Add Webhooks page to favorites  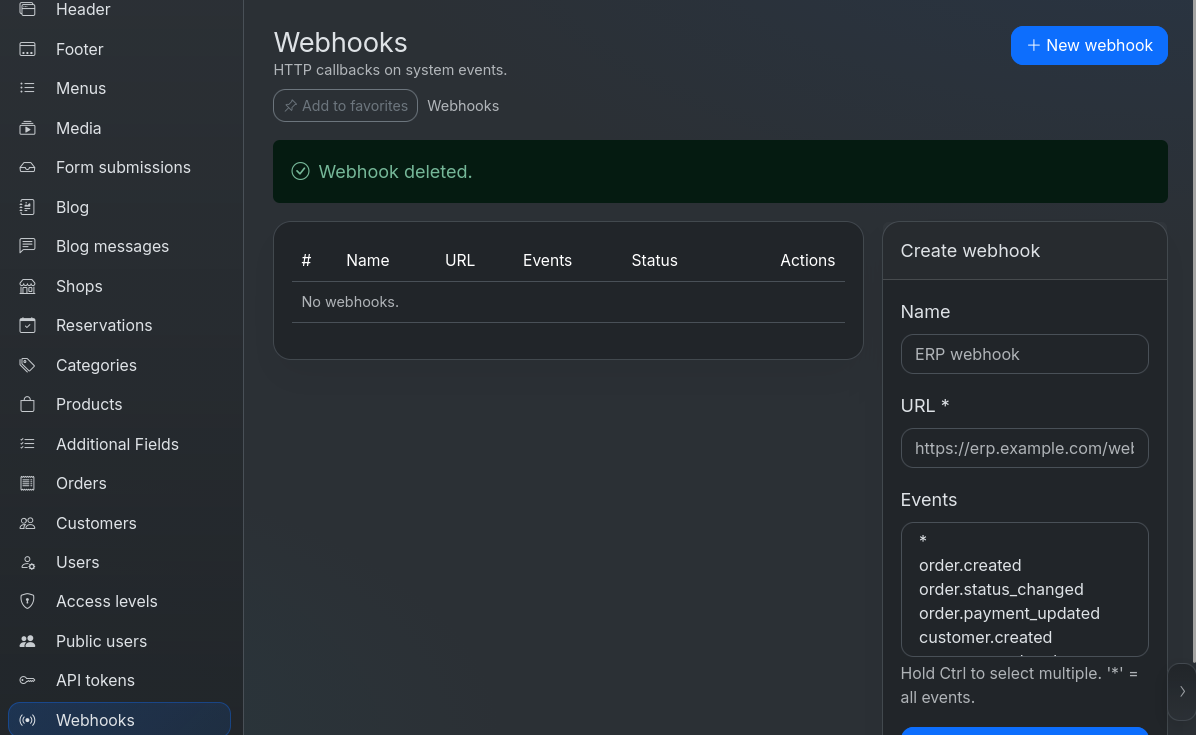click(346, 106)
